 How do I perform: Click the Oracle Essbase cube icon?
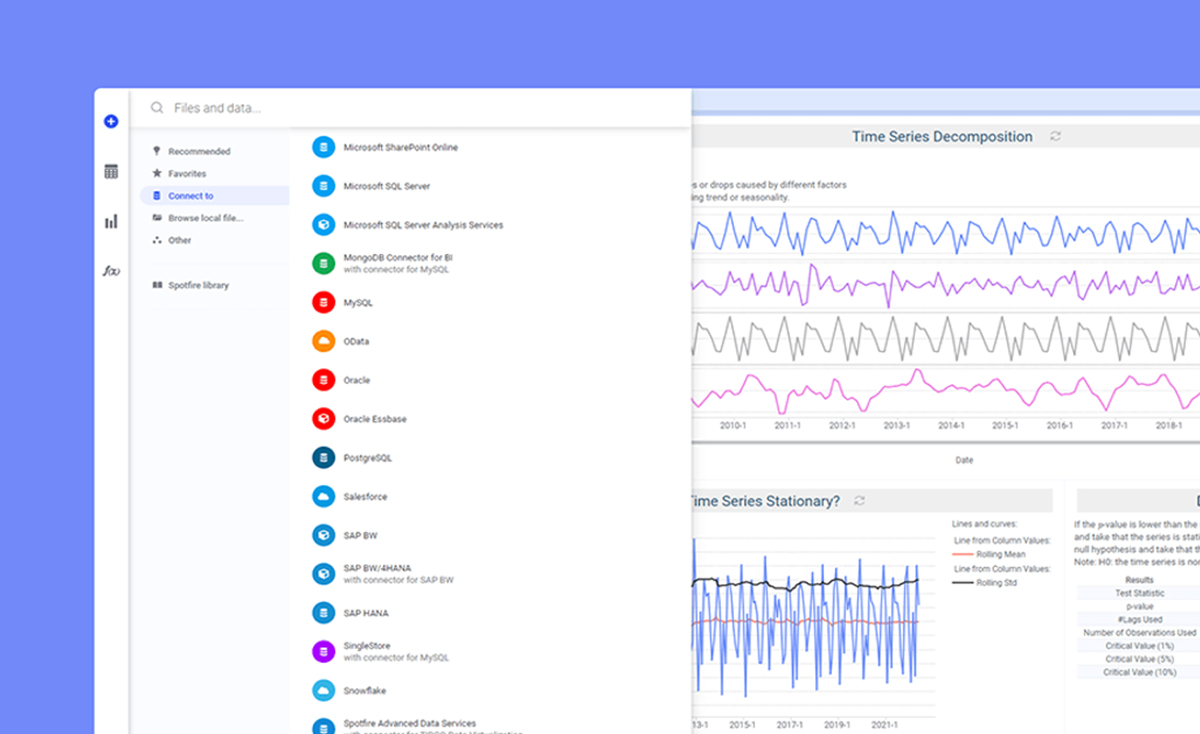pos(322,419)
